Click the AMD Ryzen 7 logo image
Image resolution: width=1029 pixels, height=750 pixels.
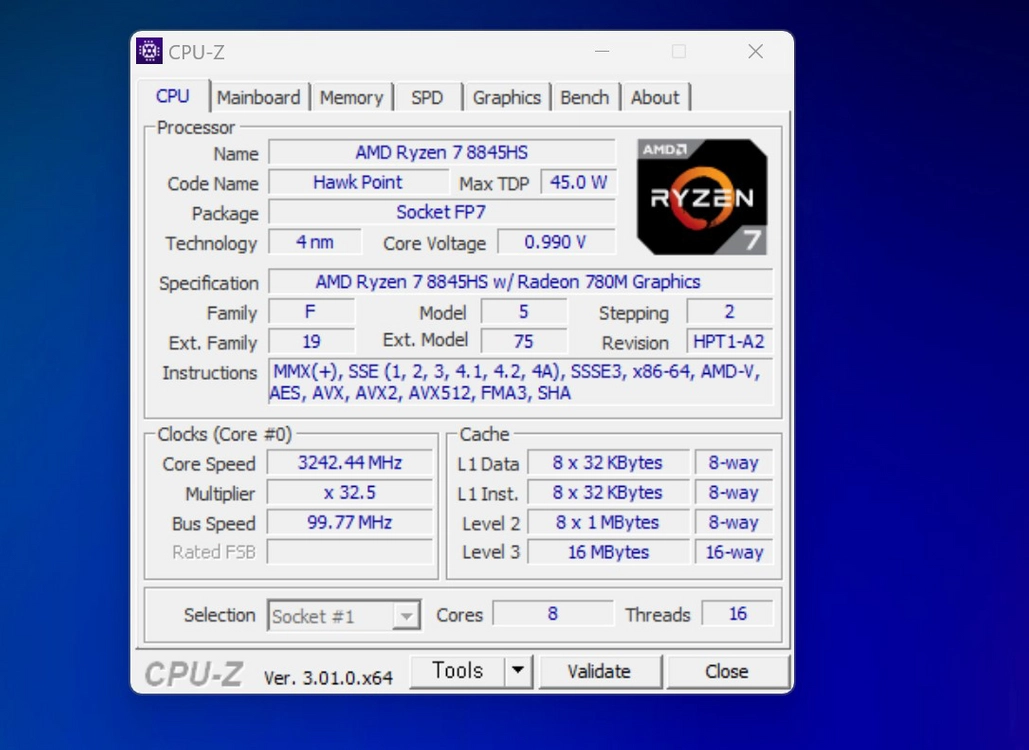coord(702,197)
